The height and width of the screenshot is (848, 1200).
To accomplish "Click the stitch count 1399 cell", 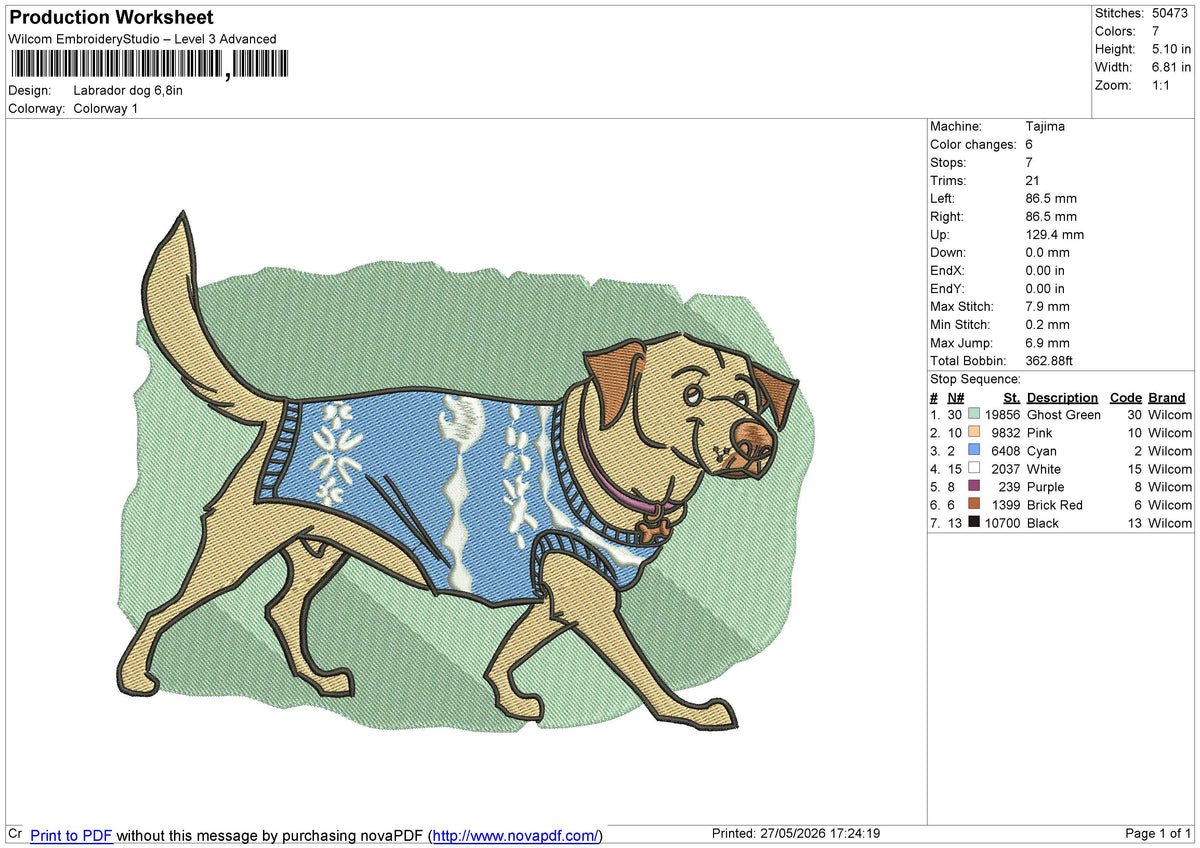I will pyautogui.click(x=1006, y=505).
